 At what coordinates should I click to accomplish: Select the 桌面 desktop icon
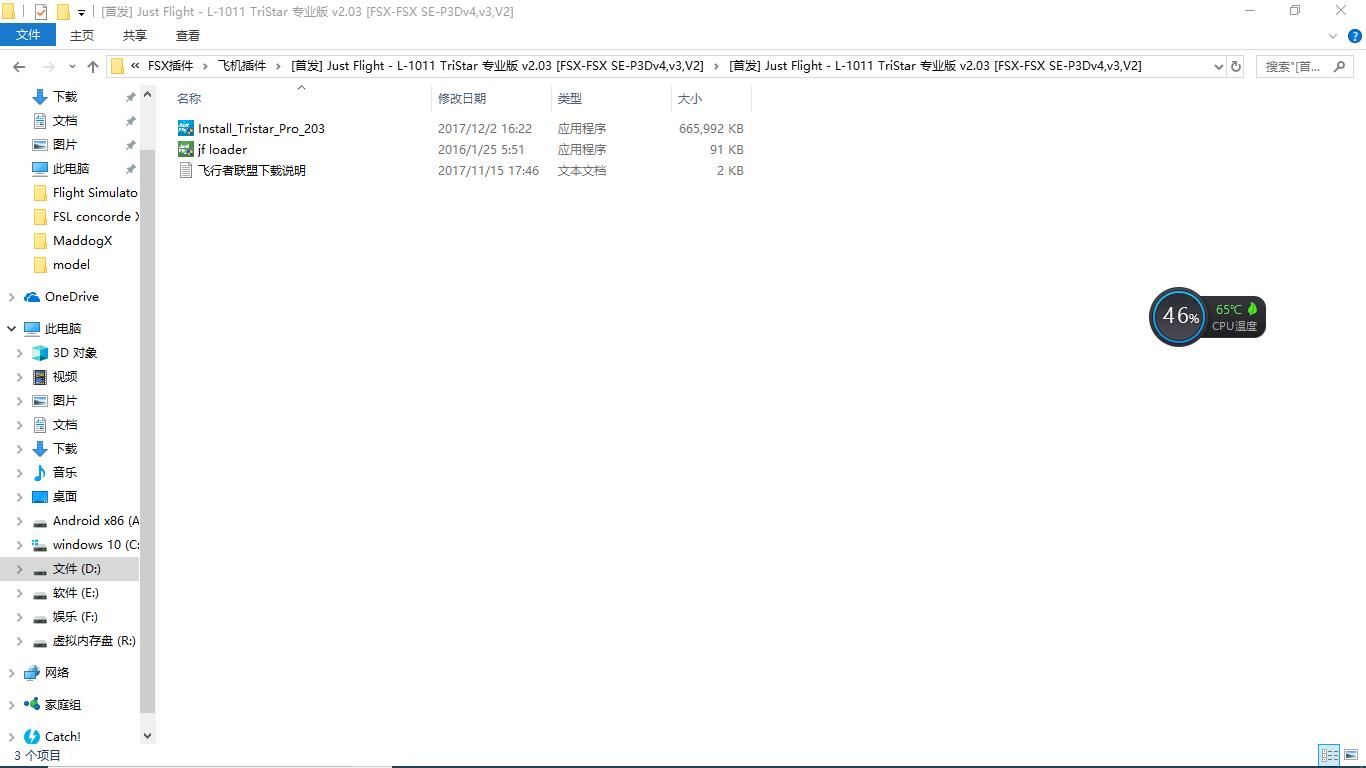[40, 496]
